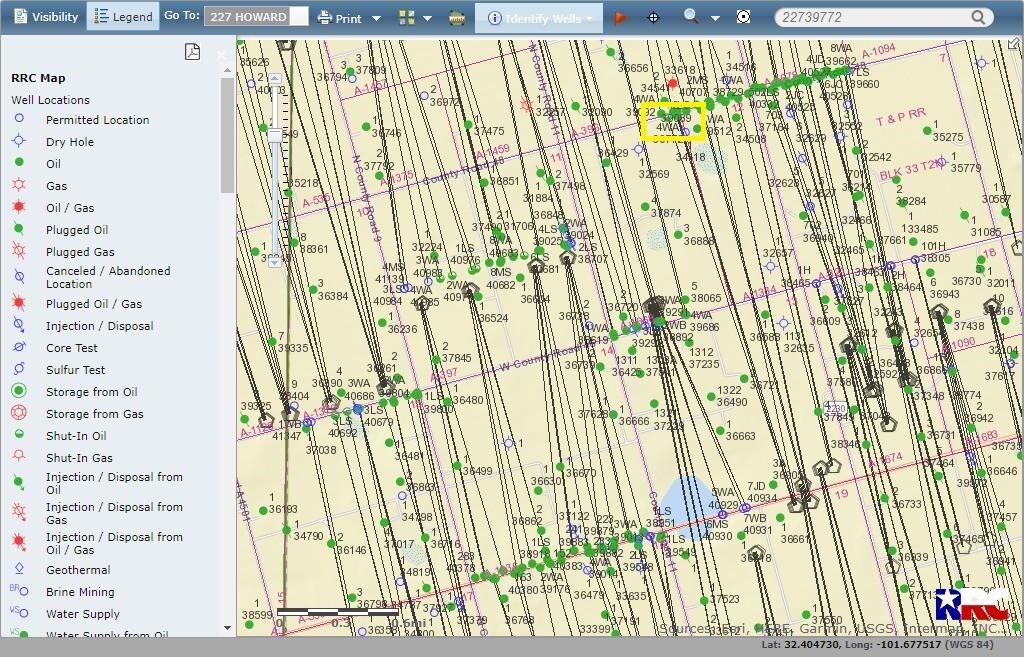Close the legend panel with the X
This screenshot has height=657, width=1024.
pyautogui.click(x=221, y=55)
